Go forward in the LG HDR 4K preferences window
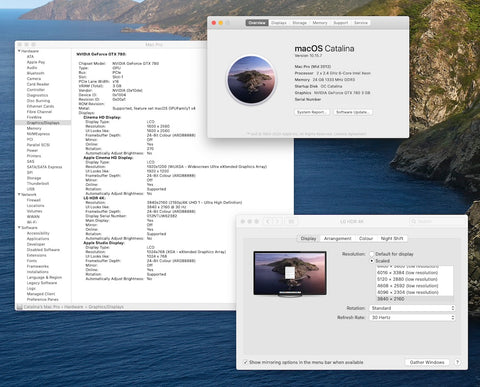The image size is (480, 387). point(278,221)
